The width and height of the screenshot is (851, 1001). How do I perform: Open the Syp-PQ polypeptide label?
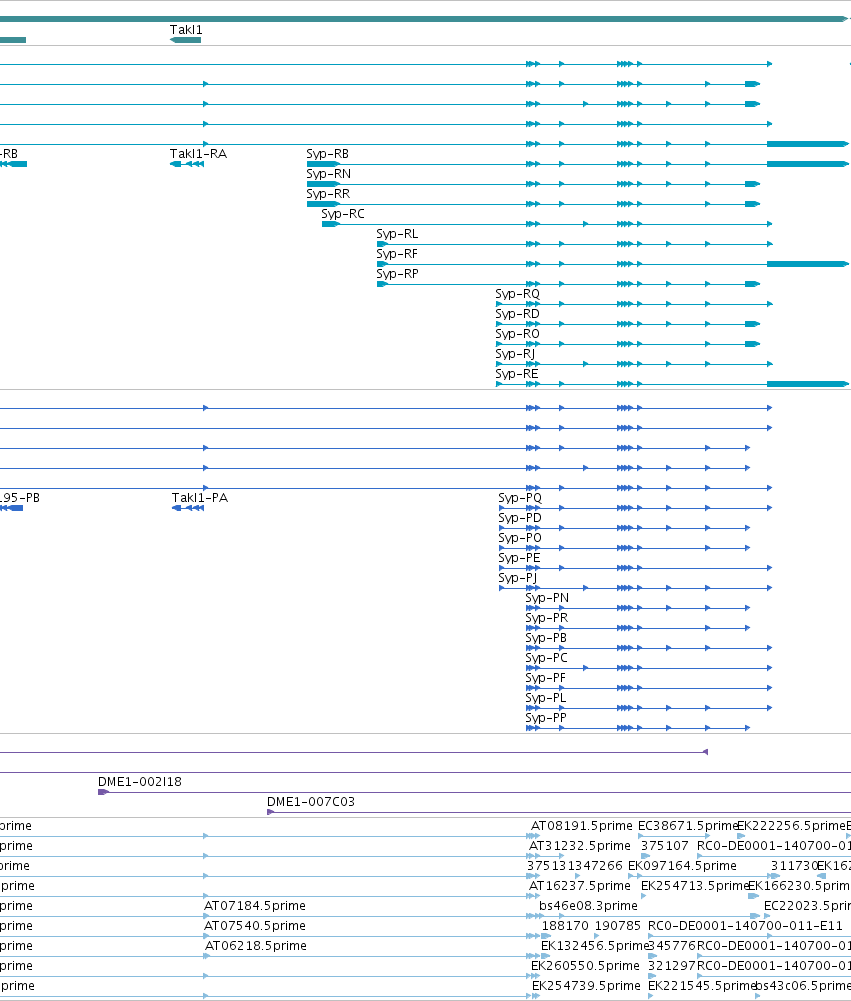pyautogui.click(x=520, y=497)
